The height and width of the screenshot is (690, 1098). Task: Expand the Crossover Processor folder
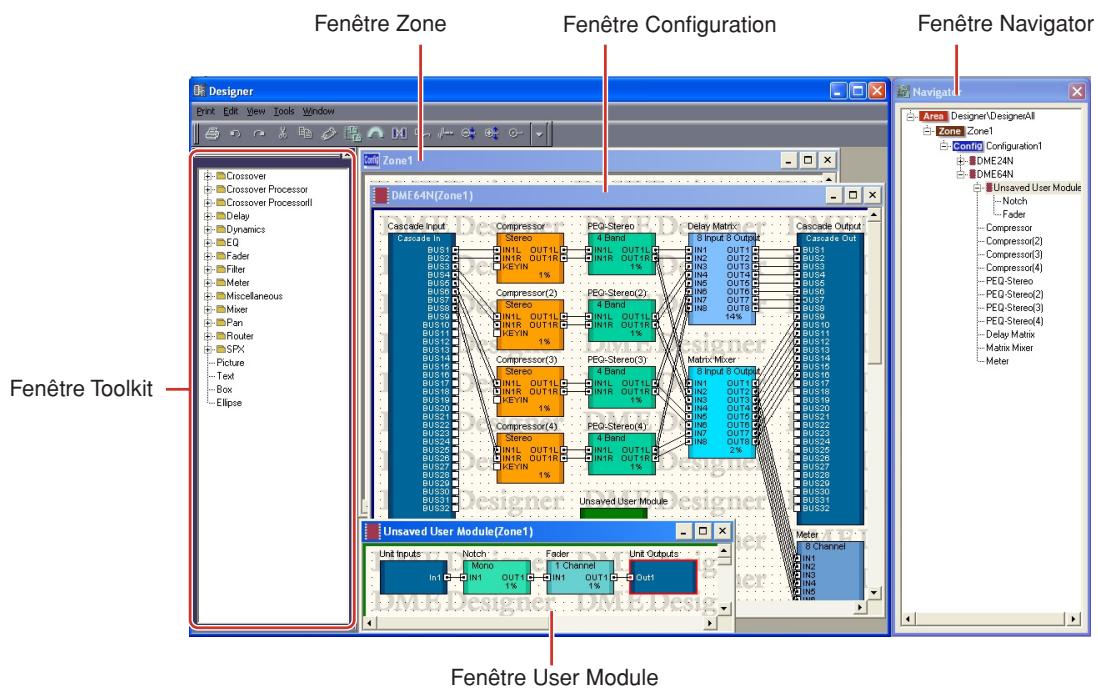pos(208,189)
